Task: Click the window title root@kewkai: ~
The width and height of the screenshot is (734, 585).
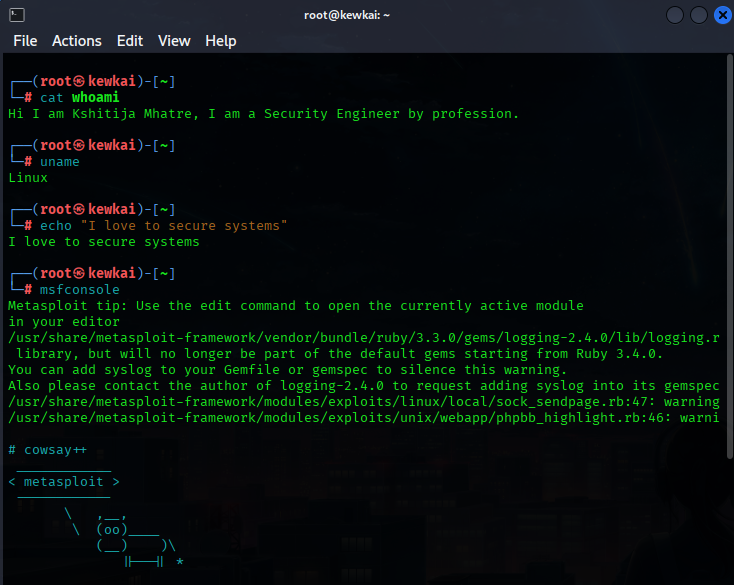Action: pos(347,15)
